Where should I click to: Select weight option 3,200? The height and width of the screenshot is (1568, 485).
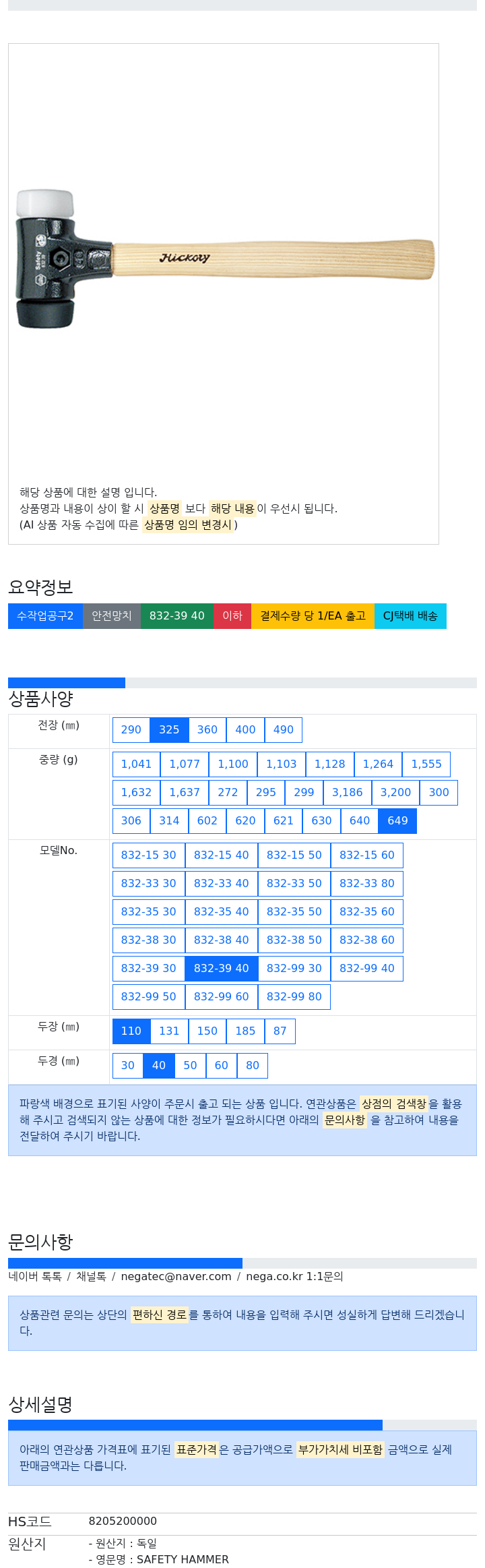[x=395, y=793]
